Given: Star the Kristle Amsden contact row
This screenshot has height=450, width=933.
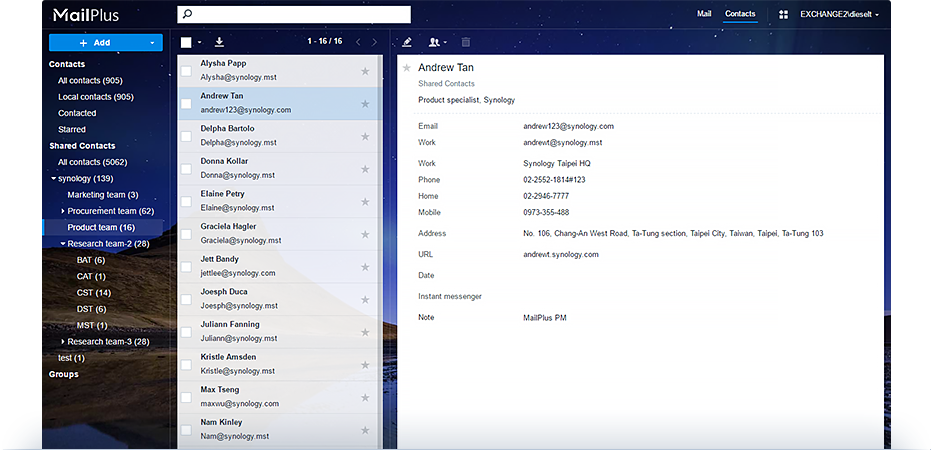Looking at the screenshot, I should (x=365, y=365).
